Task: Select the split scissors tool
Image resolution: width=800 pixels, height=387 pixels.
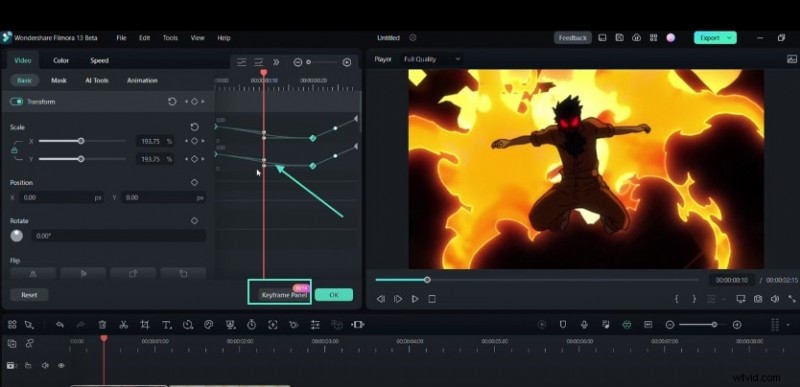Action: click(x=123, y=325)
